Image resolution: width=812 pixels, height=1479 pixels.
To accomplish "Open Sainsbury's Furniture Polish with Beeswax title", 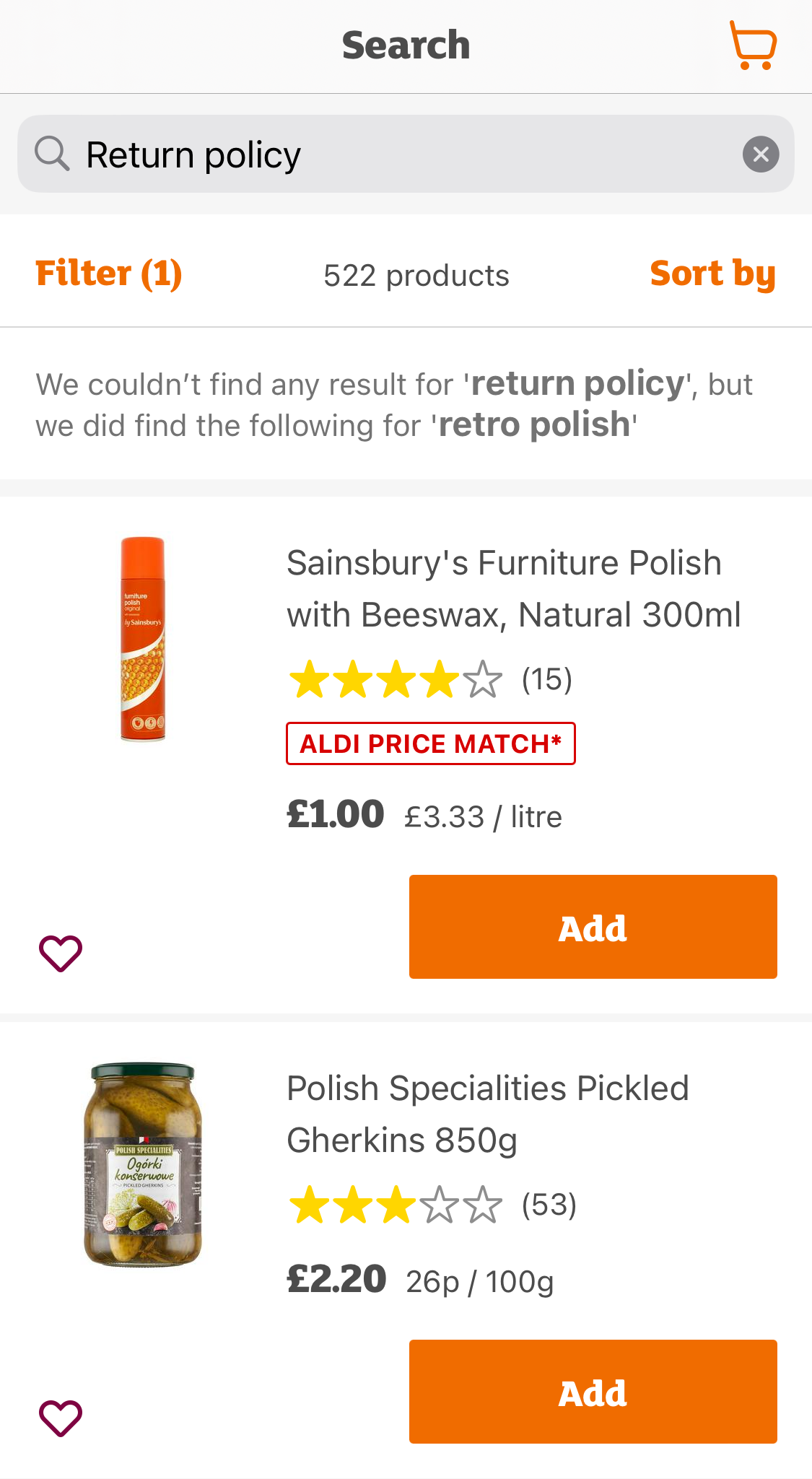I will click(513, 588).
